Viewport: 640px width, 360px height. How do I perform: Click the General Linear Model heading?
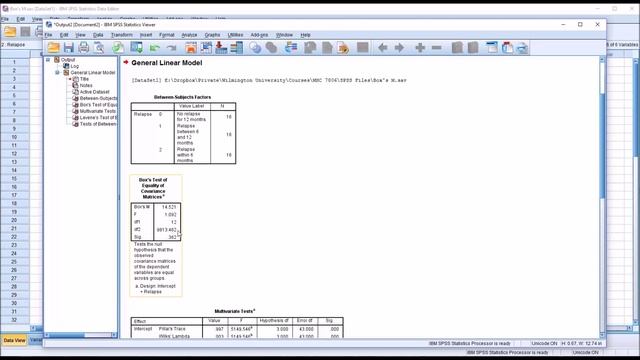[167, 63]
